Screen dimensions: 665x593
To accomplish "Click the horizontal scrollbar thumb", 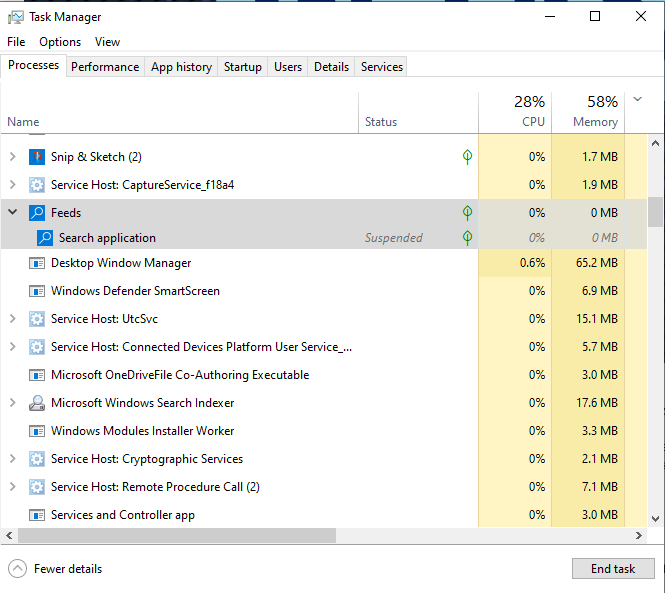I will pos(177,535).
